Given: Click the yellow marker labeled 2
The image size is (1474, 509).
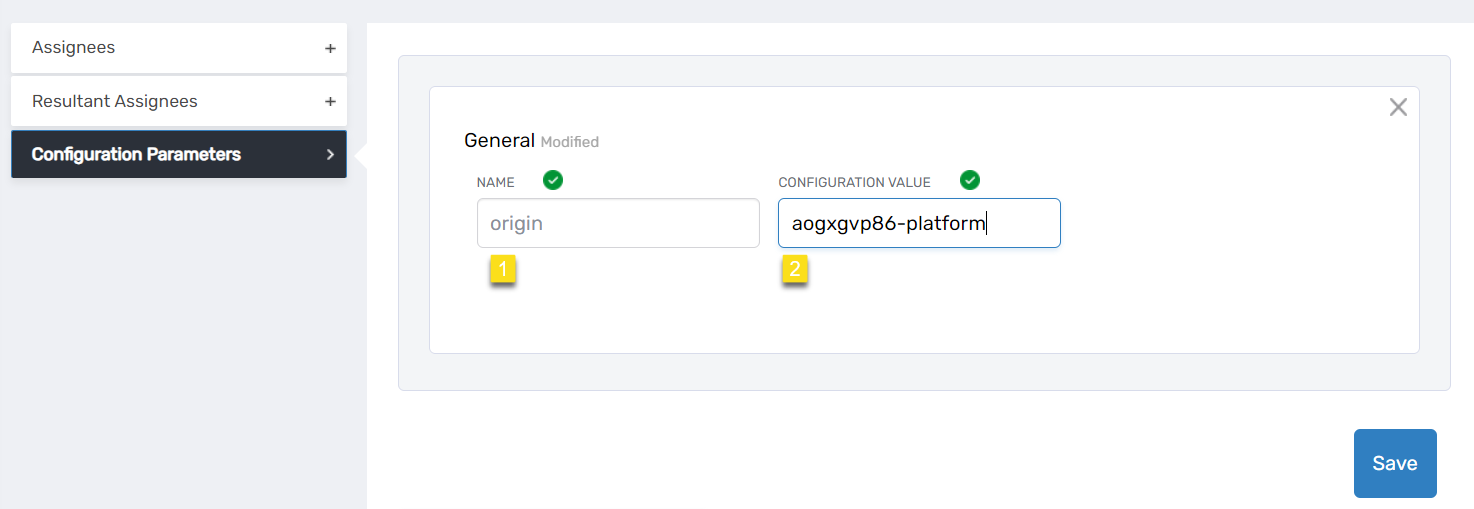Looking at the screenshot, I should click(795, 269).
